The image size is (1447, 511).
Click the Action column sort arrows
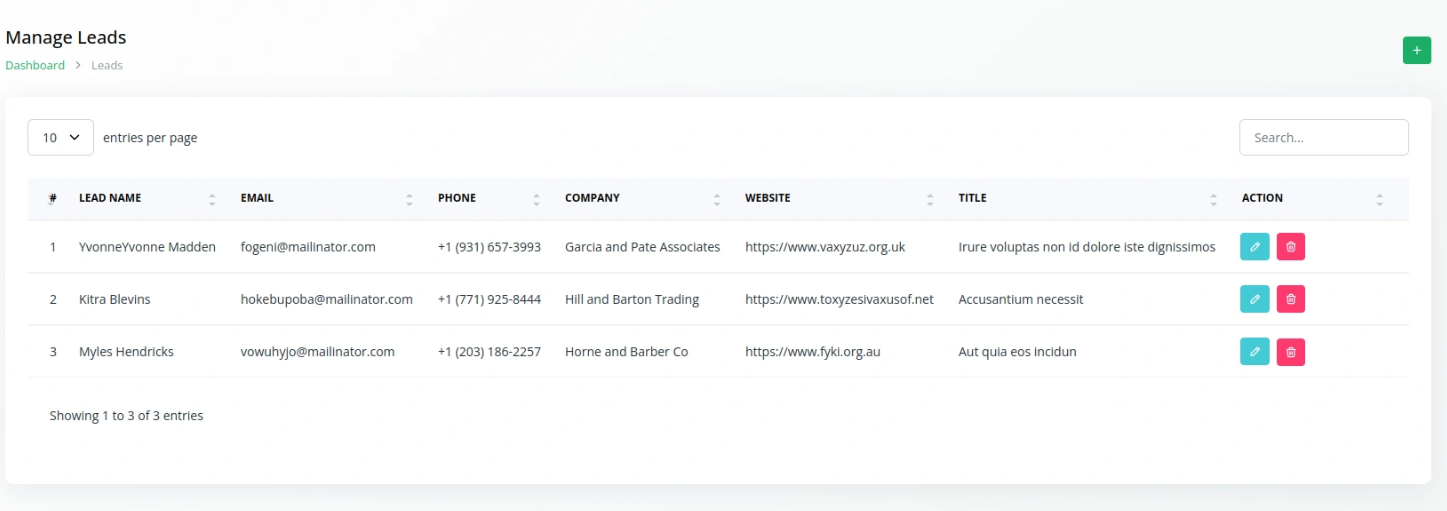pyautogui.click(x=1379, y=199)
